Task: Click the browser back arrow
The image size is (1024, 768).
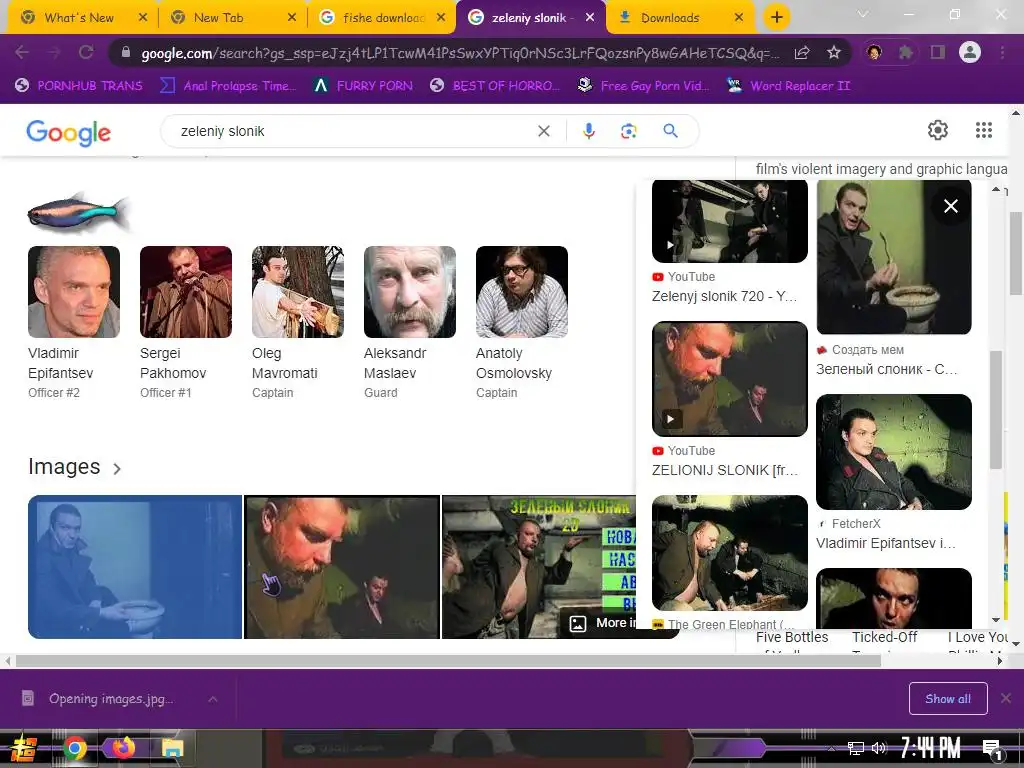Action: [x=22, y=52]
